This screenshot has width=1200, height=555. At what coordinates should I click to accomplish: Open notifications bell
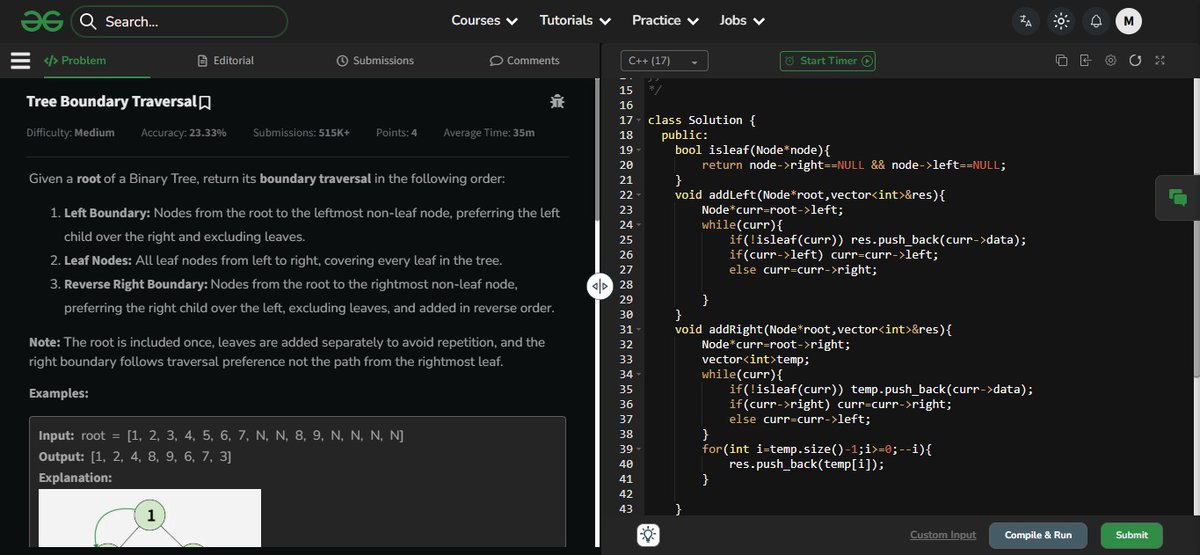(x=1096, y=21)
